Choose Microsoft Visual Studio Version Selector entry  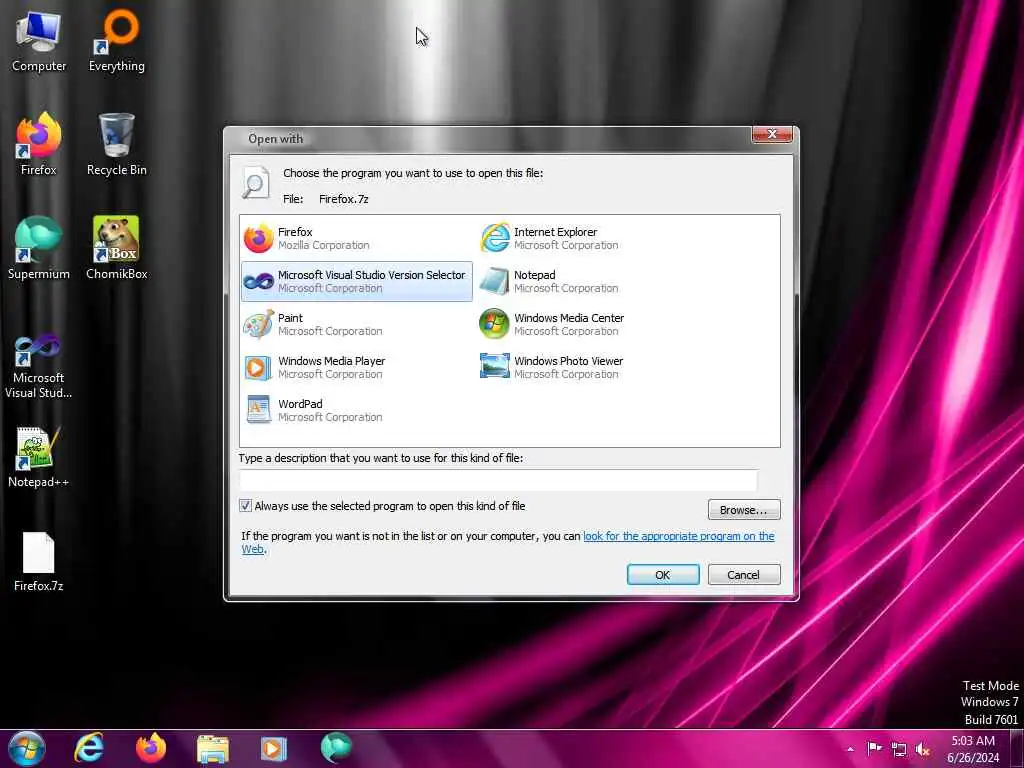(x=357, y=281)
